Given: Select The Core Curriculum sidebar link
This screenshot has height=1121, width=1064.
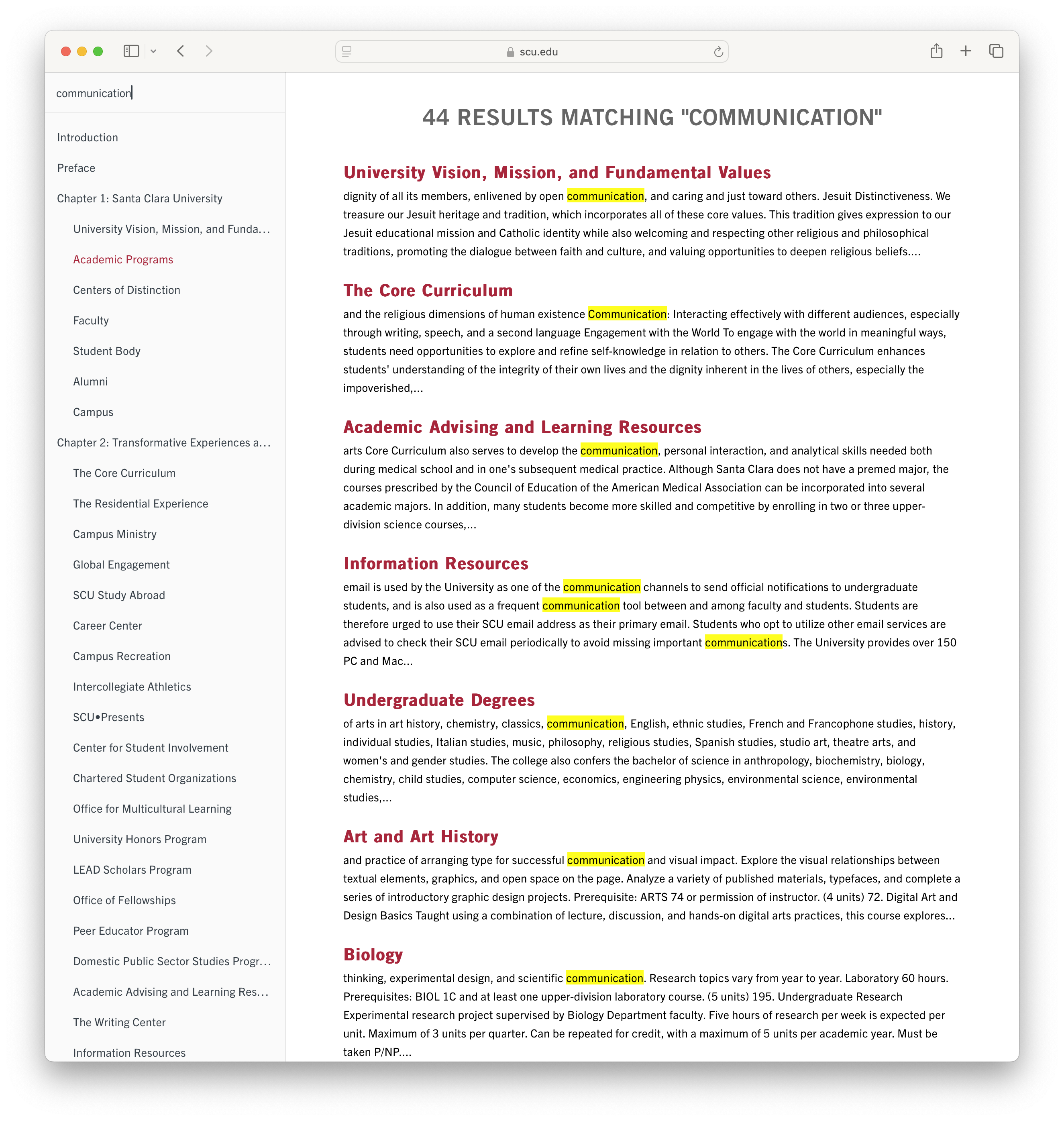Looking at the screenshot, I should (x=124, y=473).
